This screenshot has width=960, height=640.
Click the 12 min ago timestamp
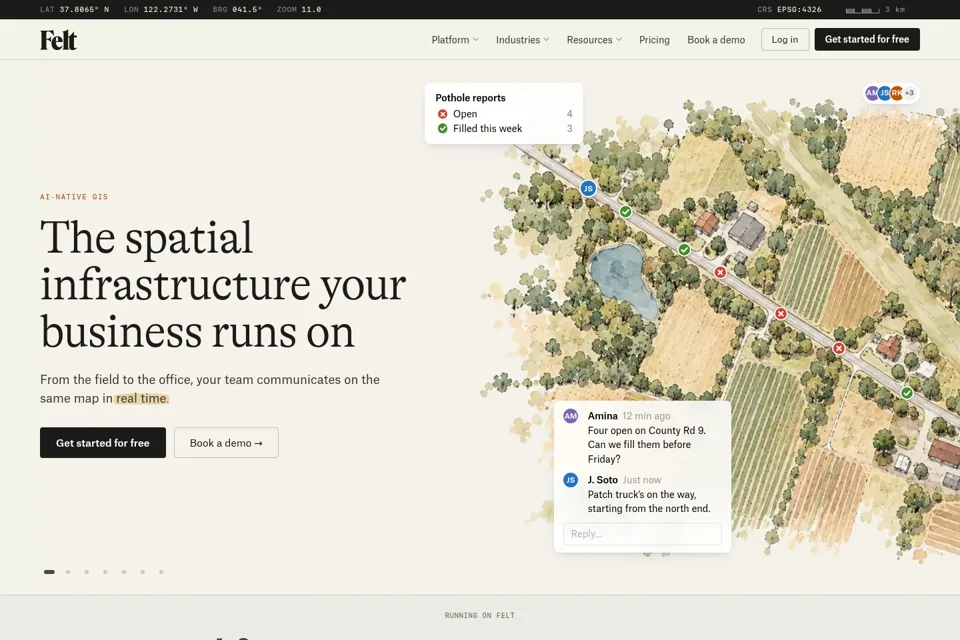[646, 416]
